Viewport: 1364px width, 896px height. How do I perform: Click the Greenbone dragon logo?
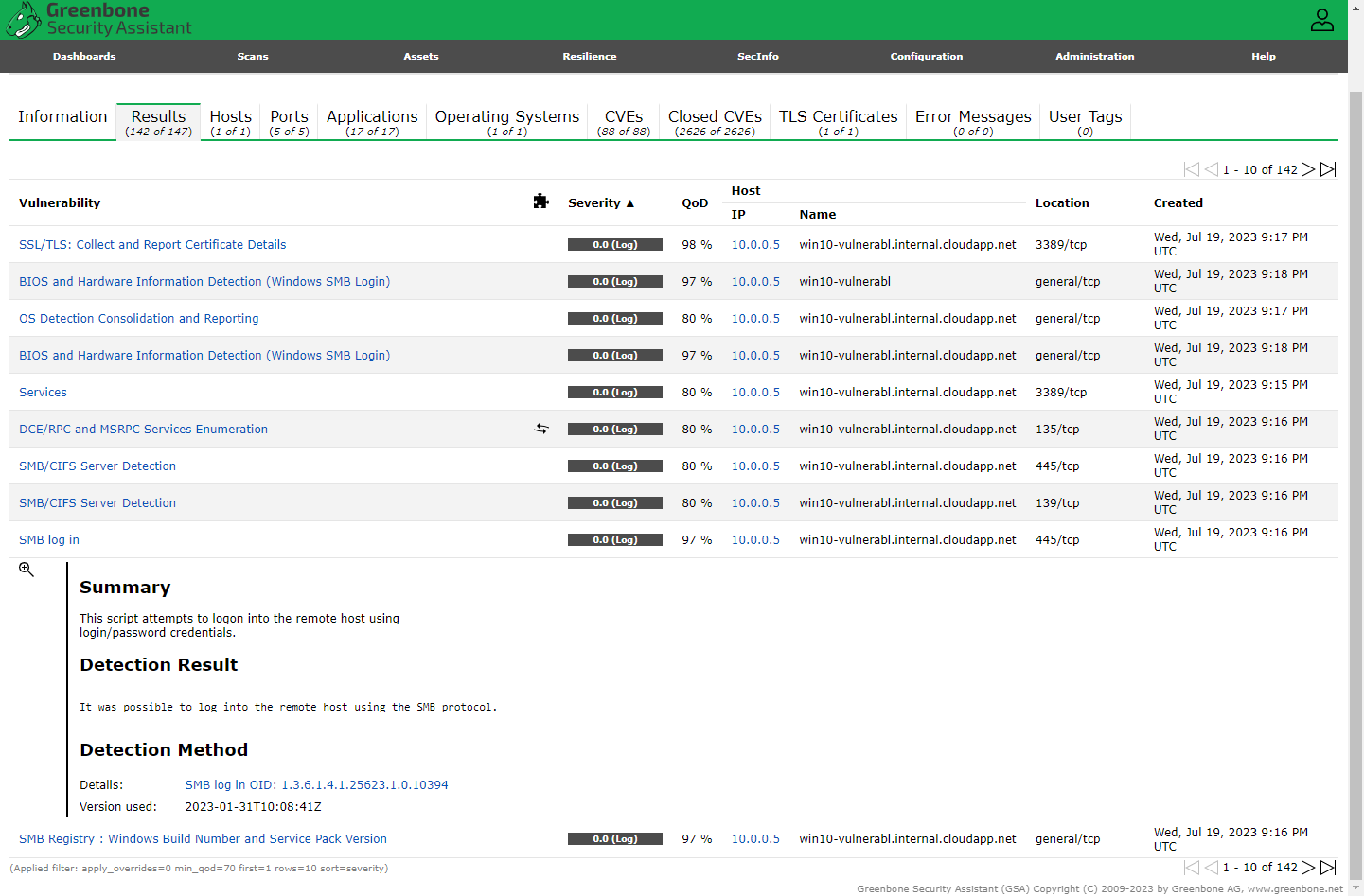(x=23, y=19)
